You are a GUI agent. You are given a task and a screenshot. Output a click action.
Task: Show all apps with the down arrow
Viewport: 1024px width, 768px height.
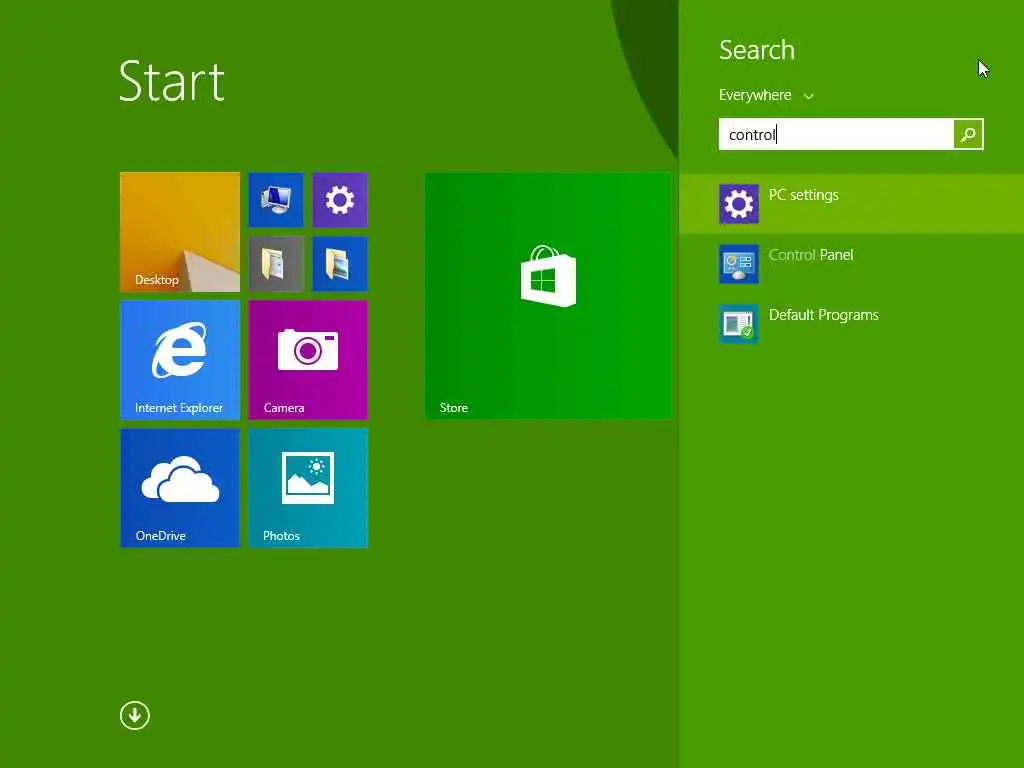tap(135, 716)
